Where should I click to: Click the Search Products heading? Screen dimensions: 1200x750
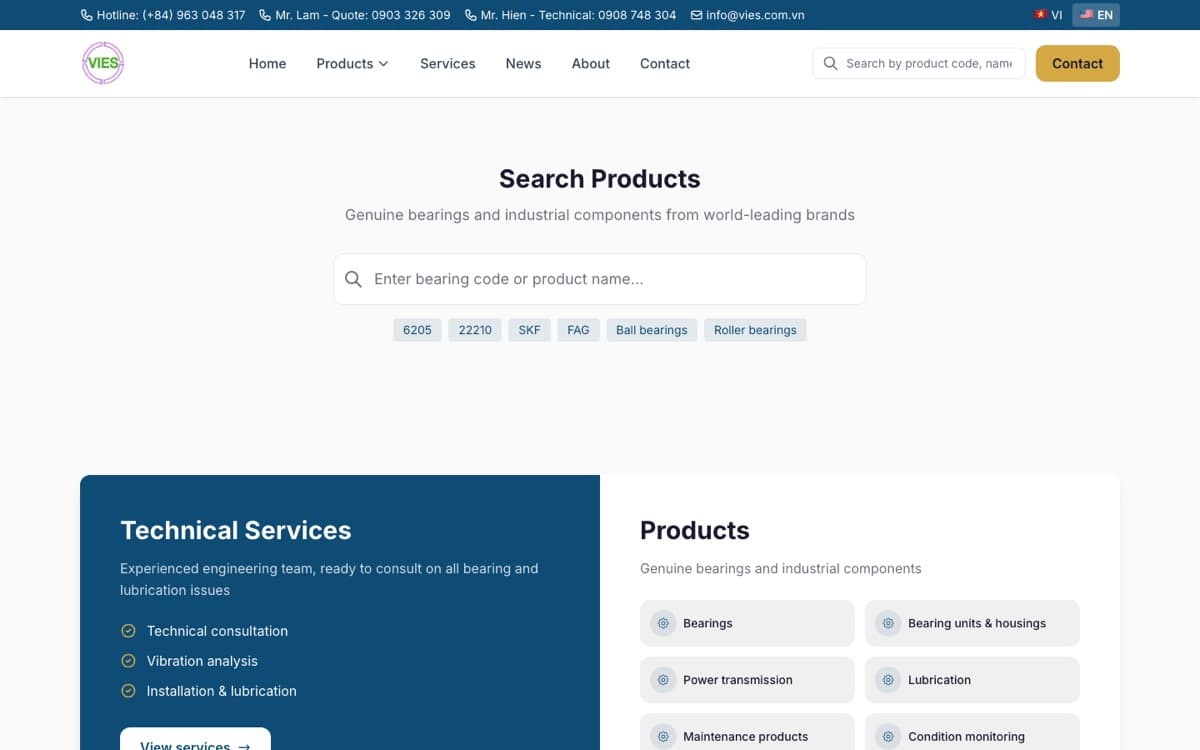(600, 179)
